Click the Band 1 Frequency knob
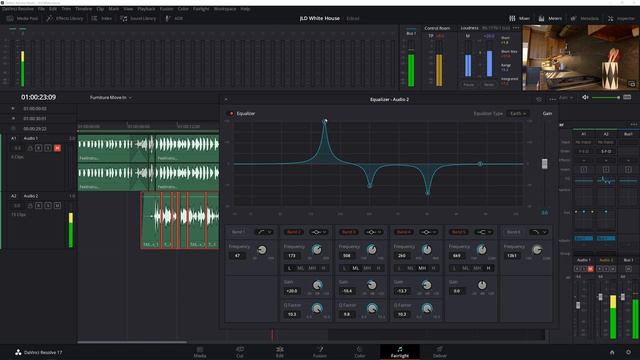640x360 pixels. [262, 249]
